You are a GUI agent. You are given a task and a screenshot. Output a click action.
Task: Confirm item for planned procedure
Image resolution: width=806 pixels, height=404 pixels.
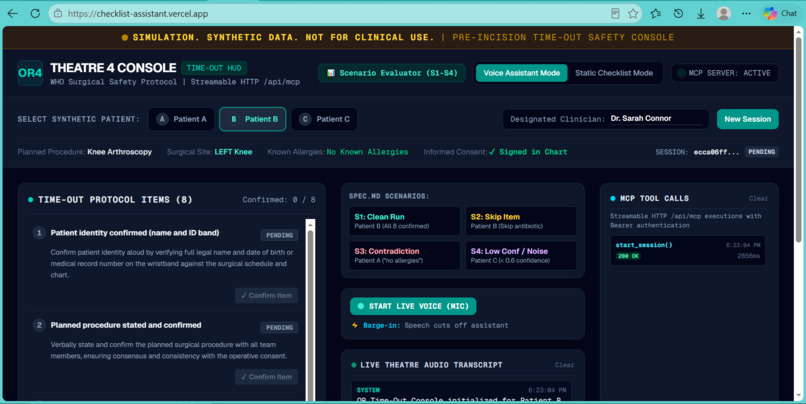266,377
